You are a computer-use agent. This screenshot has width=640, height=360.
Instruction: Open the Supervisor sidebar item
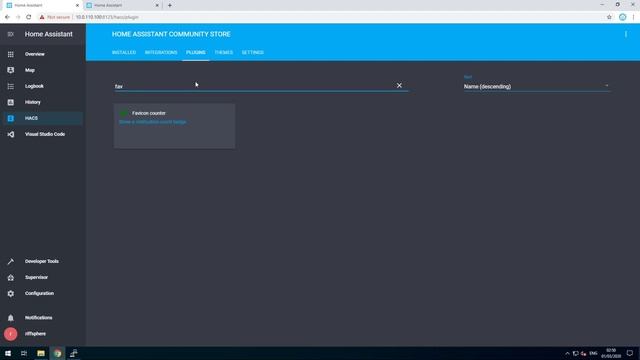pos(43,278)
